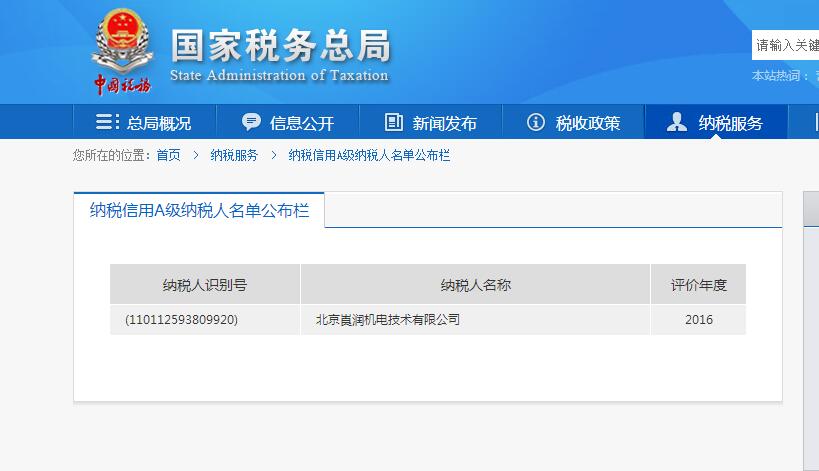This screenshot has width=819, height=471.
Task: Open the 新闻发布 menu
Action: [430, 122]
